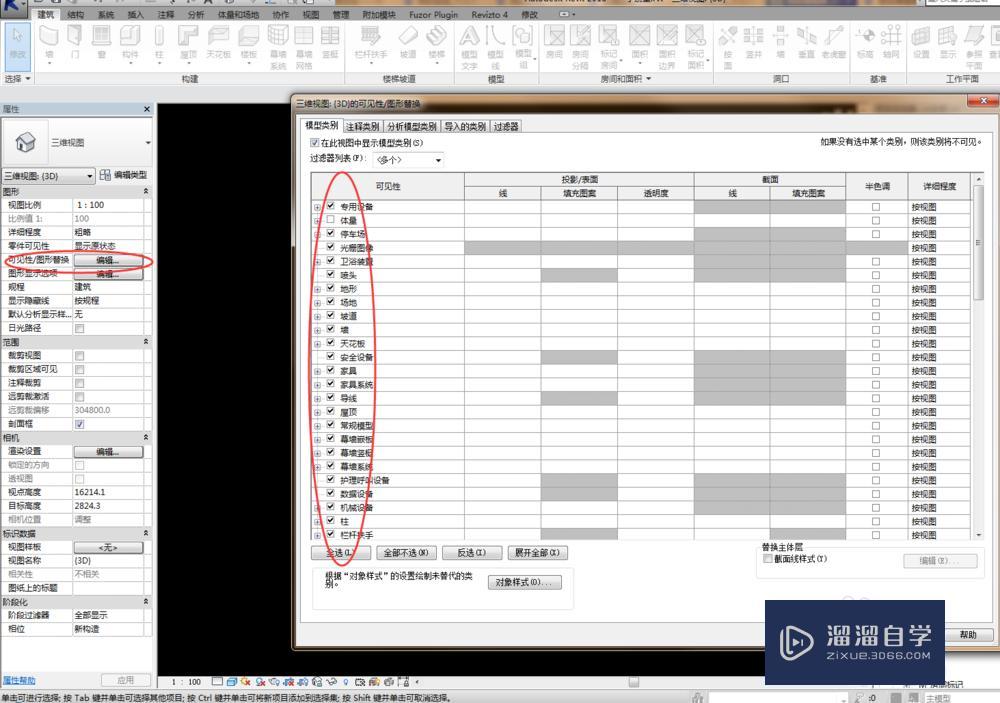Toggle 在此视图中显示模型类别 checkbox
The width and height of the screenshot is (1000, 703).
click(314, 143)
